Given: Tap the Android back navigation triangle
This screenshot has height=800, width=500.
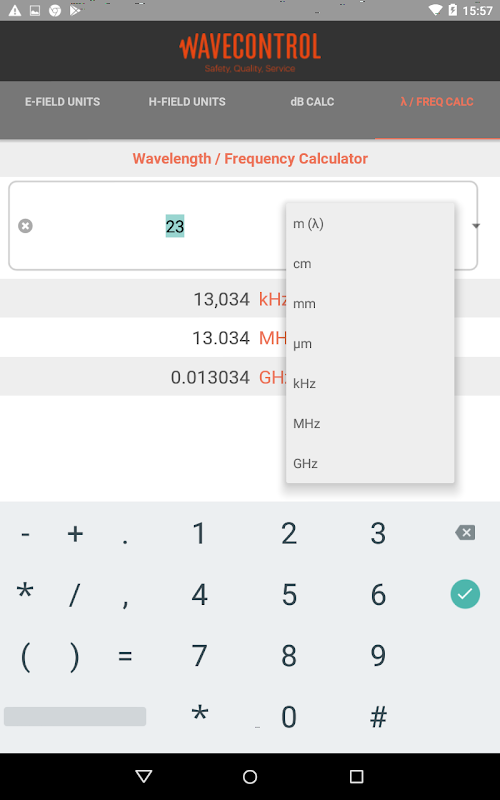Looking at the screenshot, I should pyautogui.click(x=144, y=777).
